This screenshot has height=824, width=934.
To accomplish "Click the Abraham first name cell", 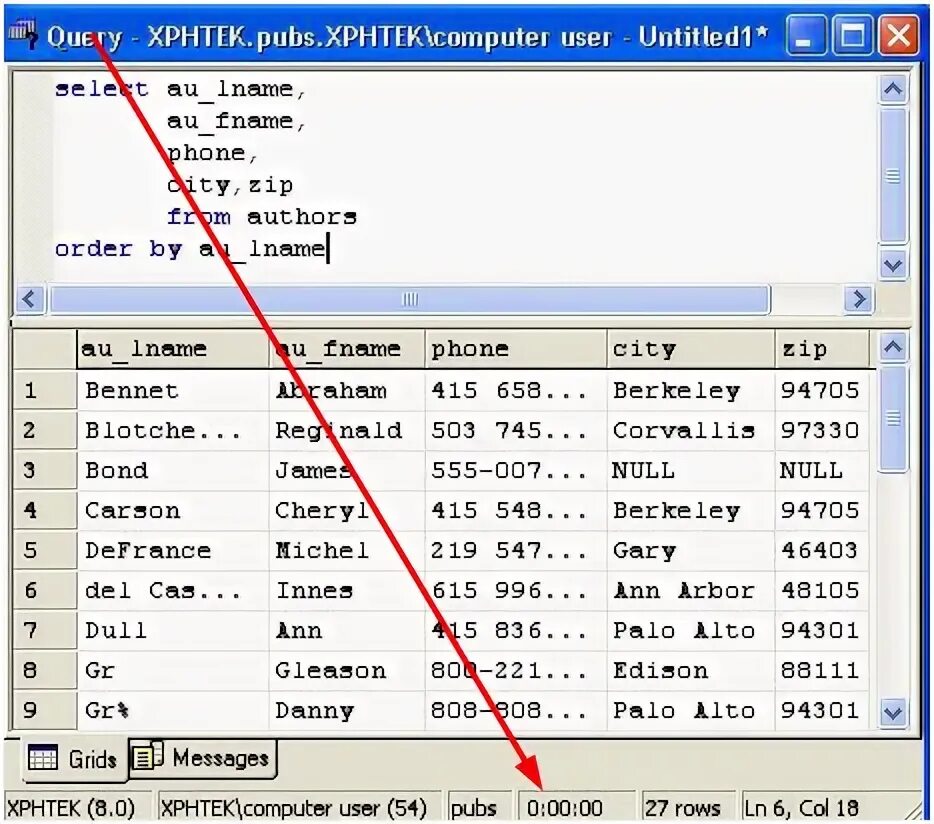I will pyautogui.click(x=347, y=391).
